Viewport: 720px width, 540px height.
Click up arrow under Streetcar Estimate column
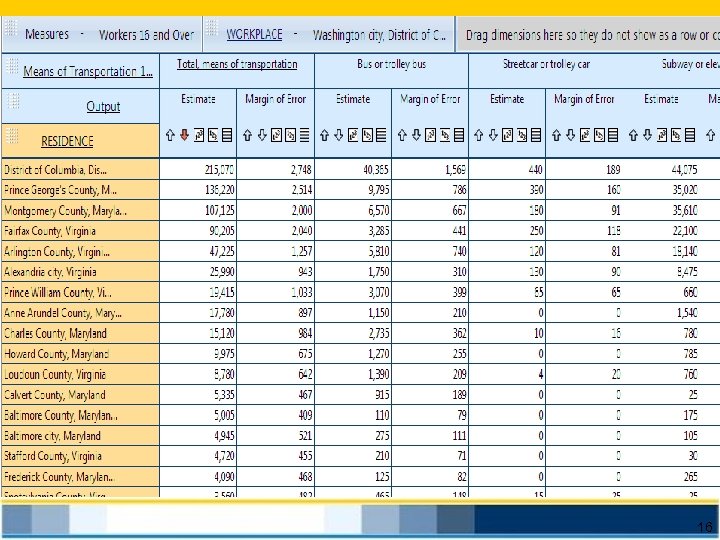[x=479, y=135]
